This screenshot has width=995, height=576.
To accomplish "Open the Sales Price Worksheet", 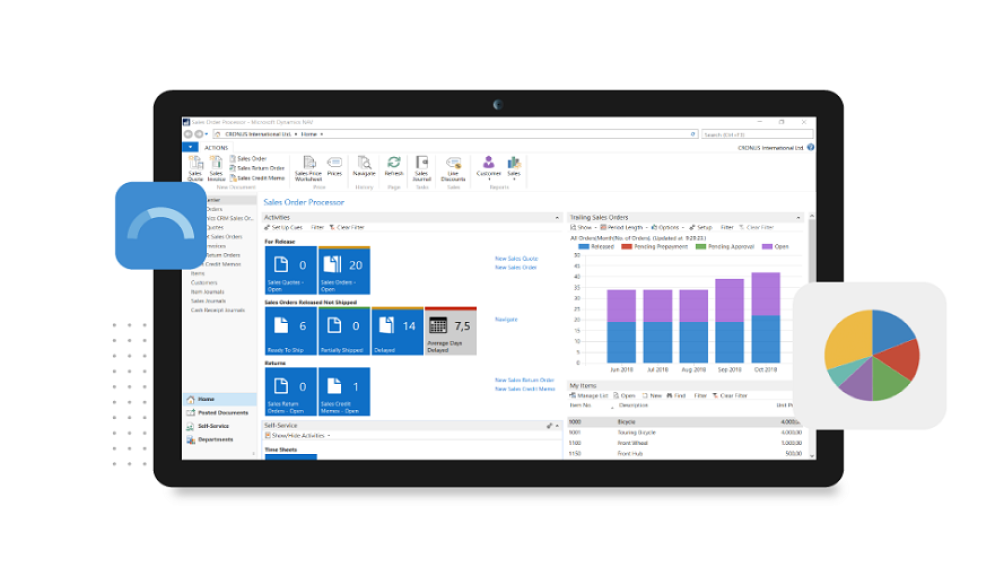I will (x=309, y=168).
